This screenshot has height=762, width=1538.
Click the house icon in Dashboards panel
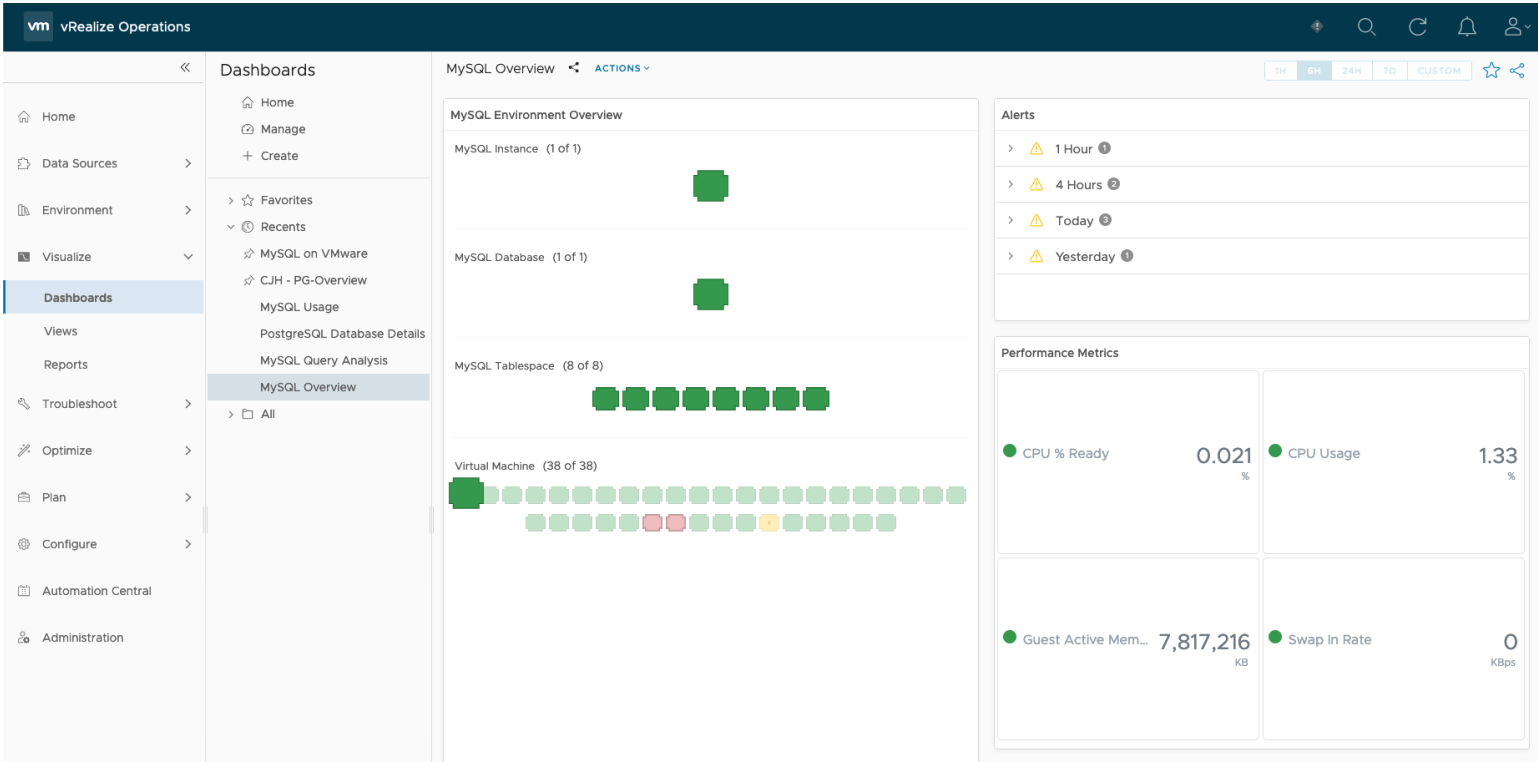(248, 102)
